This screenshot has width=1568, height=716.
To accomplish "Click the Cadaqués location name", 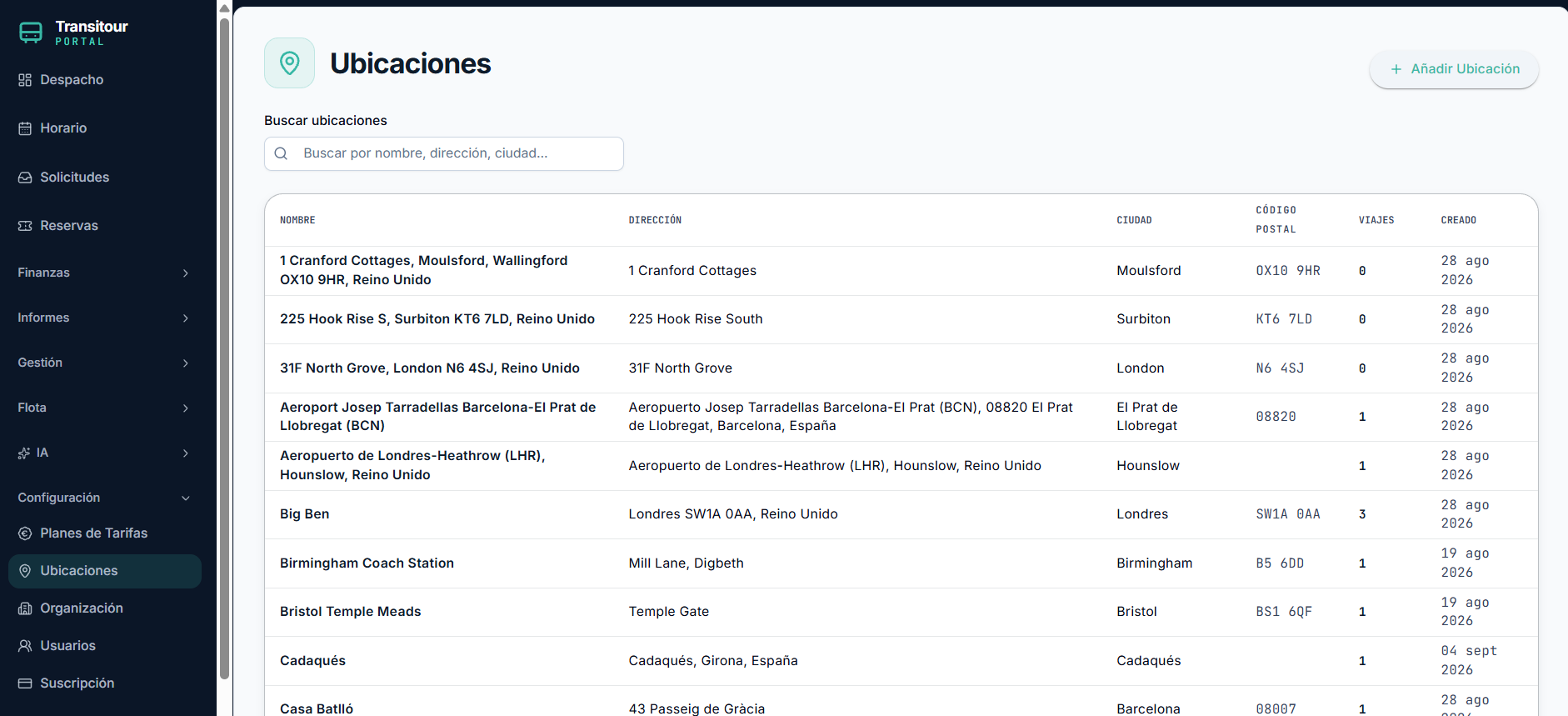I will pos(312,661).
